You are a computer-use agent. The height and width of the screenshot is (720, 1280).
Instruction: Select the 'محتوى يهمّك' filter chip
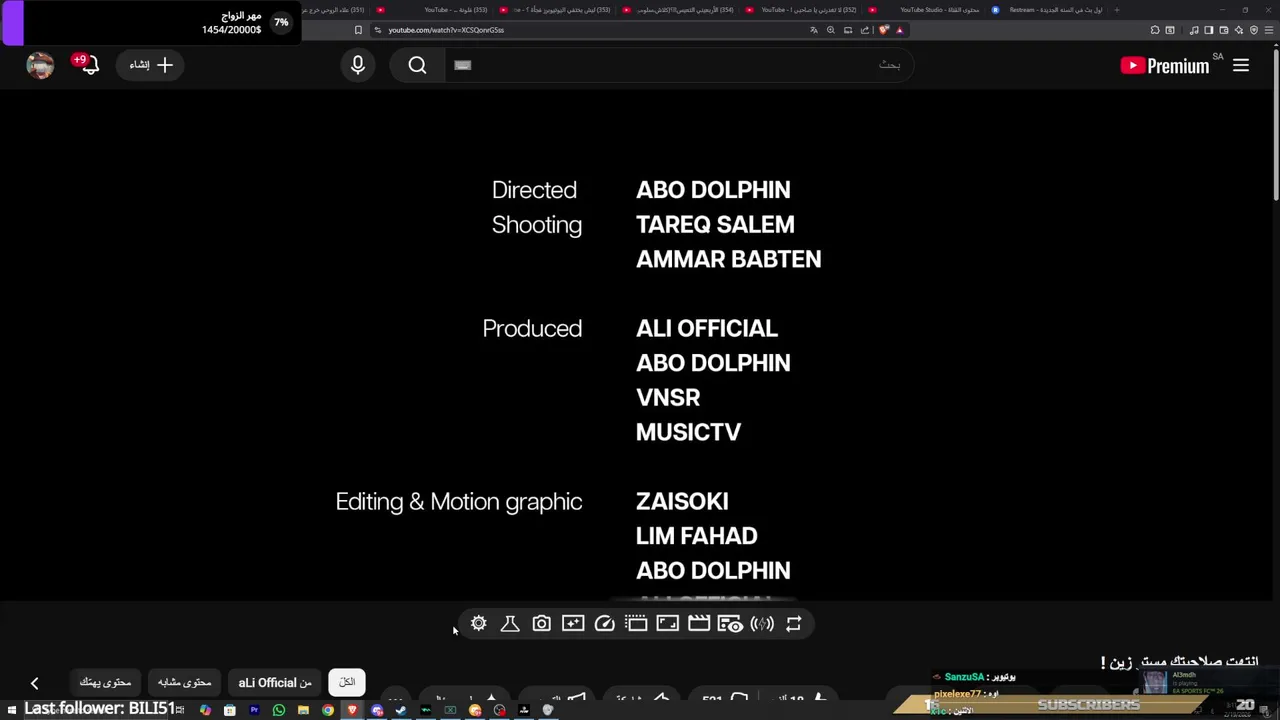[105, 682]
